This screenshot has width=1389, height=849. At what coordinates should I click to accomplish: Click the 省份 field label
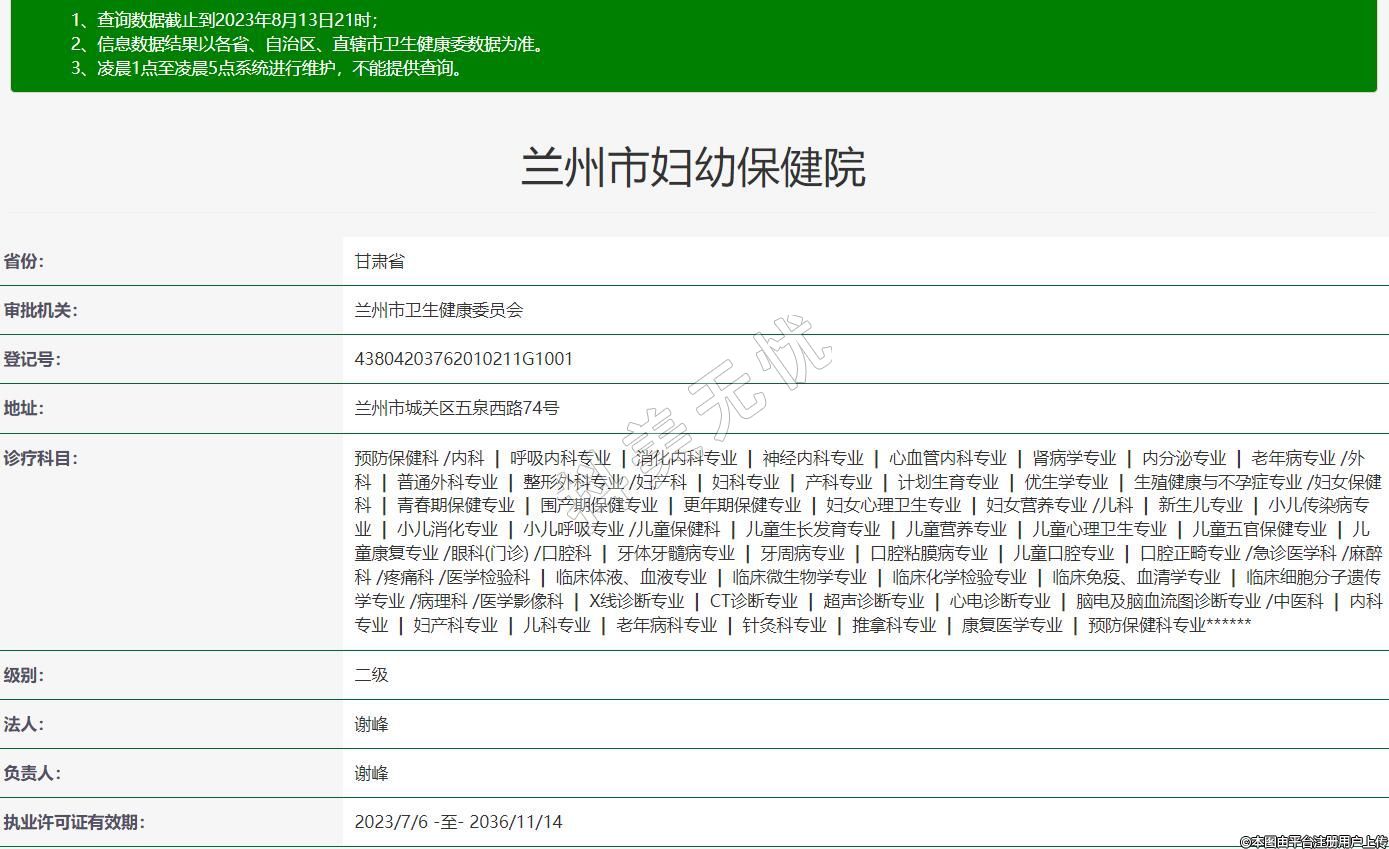24,261
